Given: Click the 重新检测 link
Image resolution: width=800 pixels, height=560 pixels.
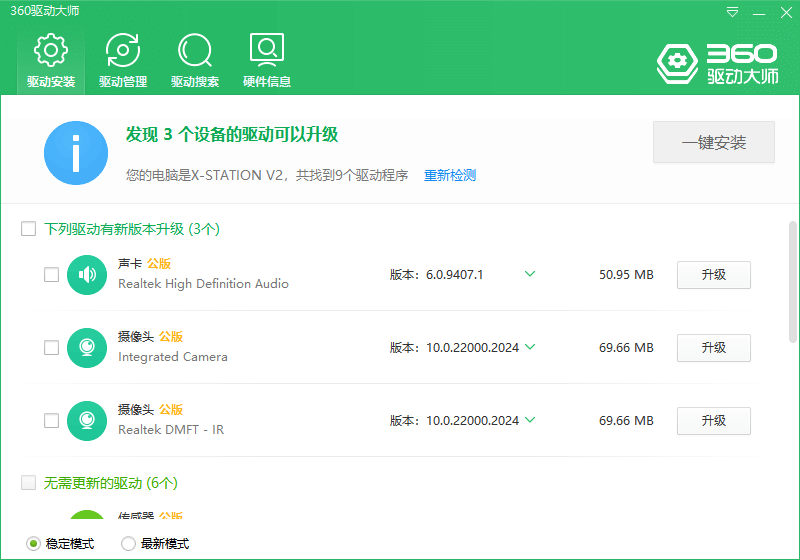Looking at the screenshot, I should coord(450,175).
